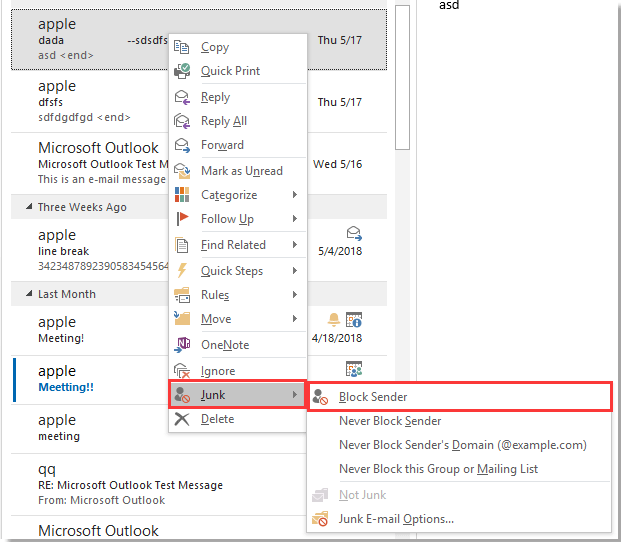
Task: Expand the Categorize submenu arrow
Action: tap(295, 195)
